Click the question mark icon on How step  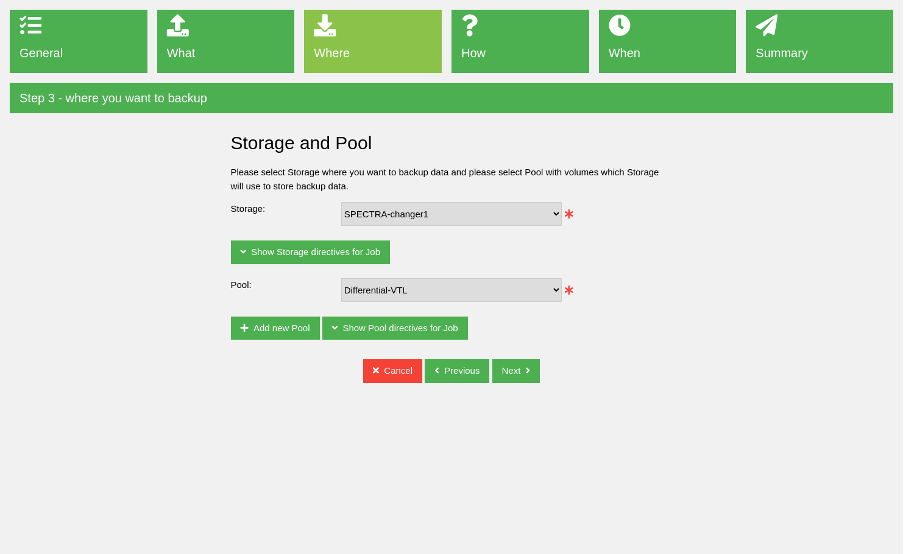pos(470,25)
